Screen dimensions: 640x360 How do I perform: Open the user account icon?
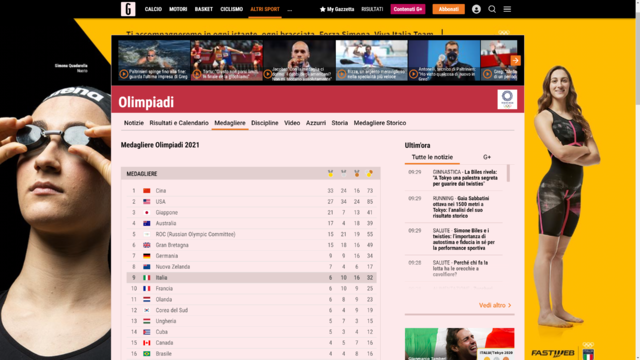click(x=476, y=9)
